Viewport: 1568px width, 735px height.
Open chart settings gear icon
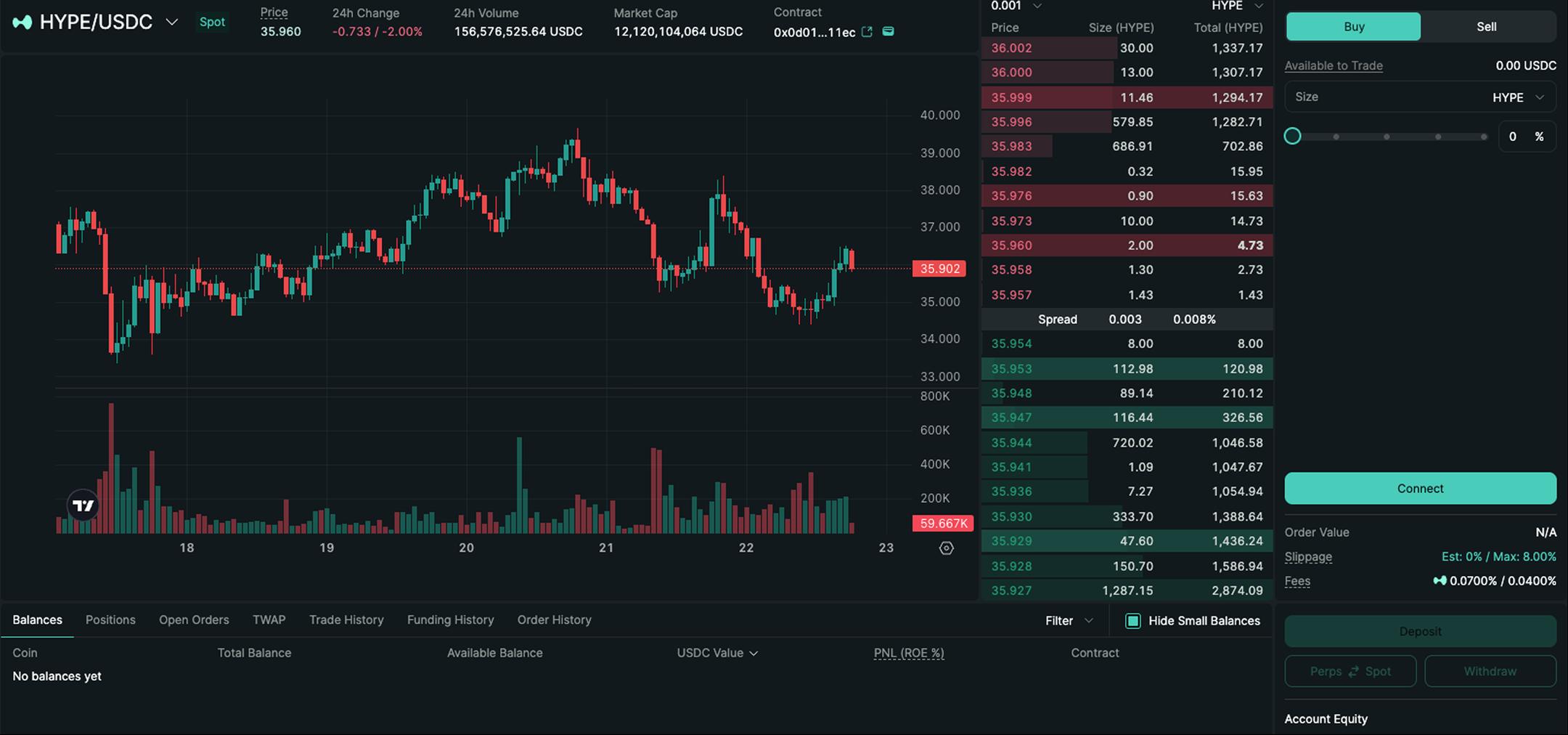pos(947,548)
